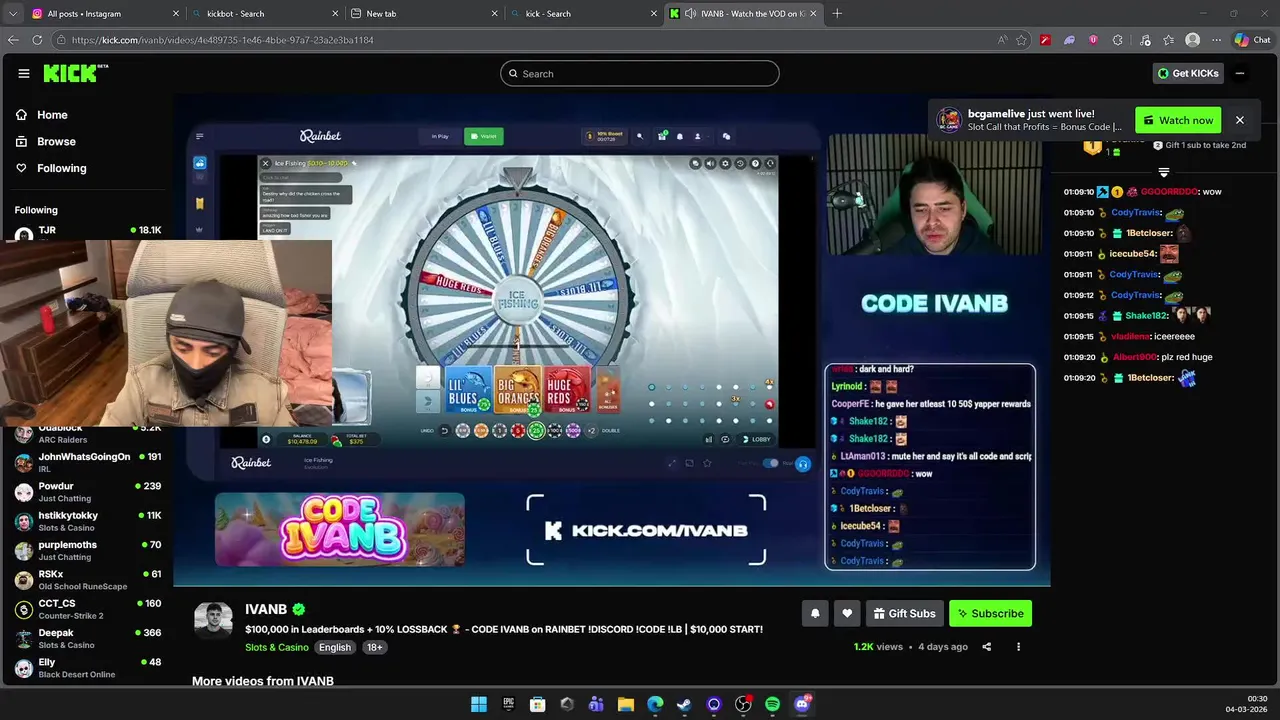Screen dimensions: 1280x720
Task: Open Steam from taskbar
Action: click(x=684, y=704)
